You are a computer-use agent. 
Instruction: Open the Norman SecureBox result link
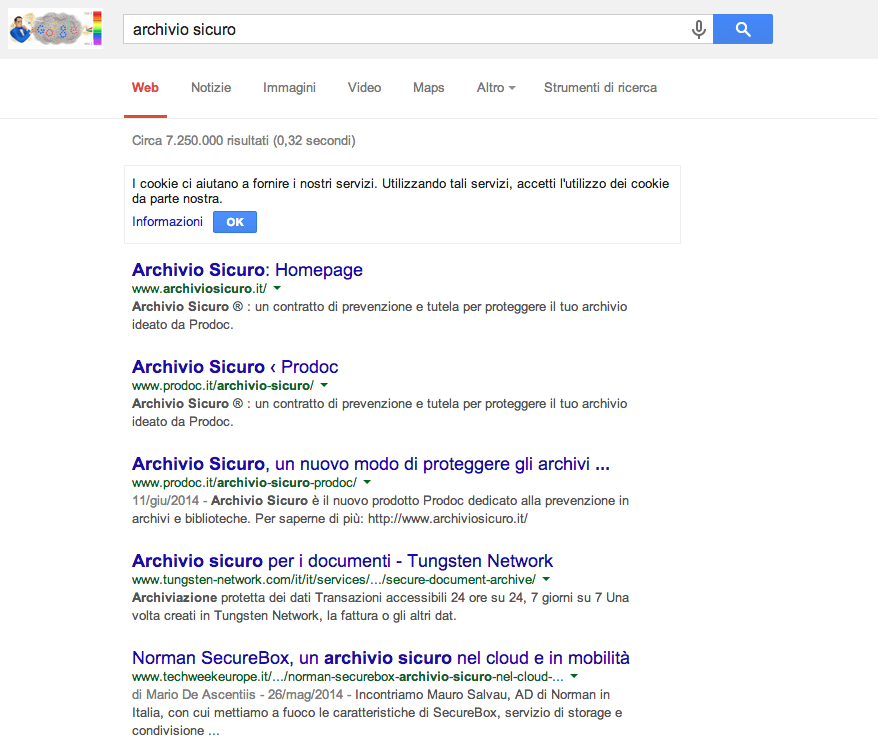(x=381, y=658)
